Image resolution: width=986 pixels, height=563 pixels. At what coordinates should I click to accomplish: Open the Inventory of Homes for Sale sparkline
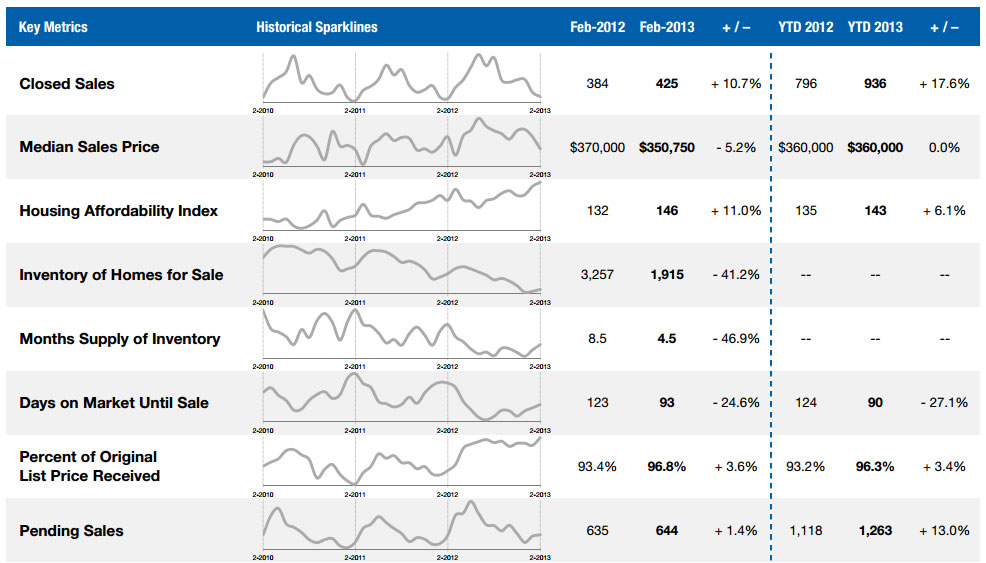point(401,271)
